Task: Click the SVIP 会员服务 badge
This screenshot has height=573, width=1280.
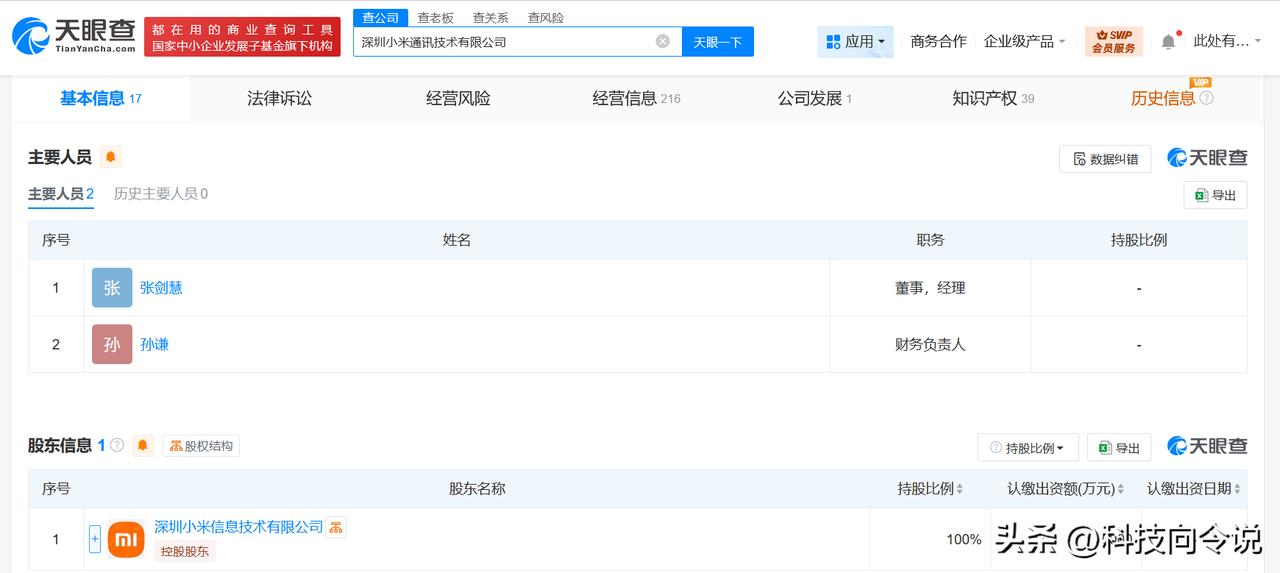Action: (x=1113, y=41)
